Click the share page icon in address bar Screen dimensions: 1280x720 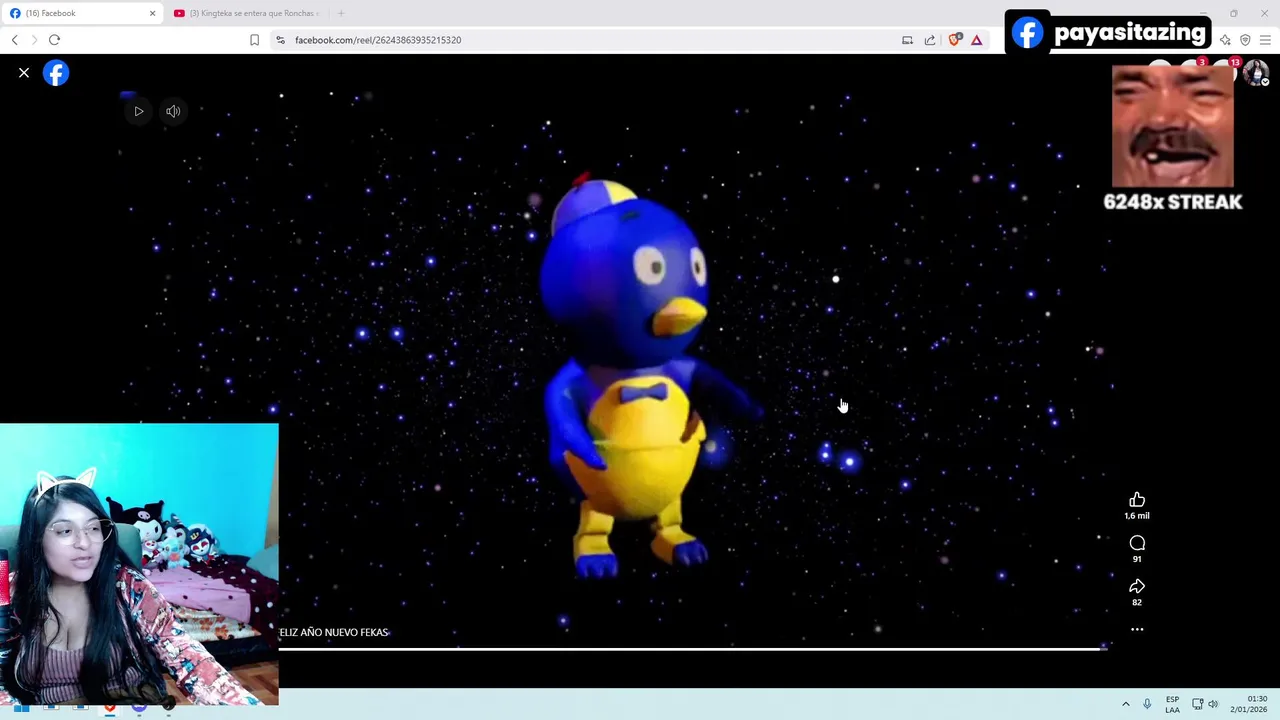click(930, 40)
